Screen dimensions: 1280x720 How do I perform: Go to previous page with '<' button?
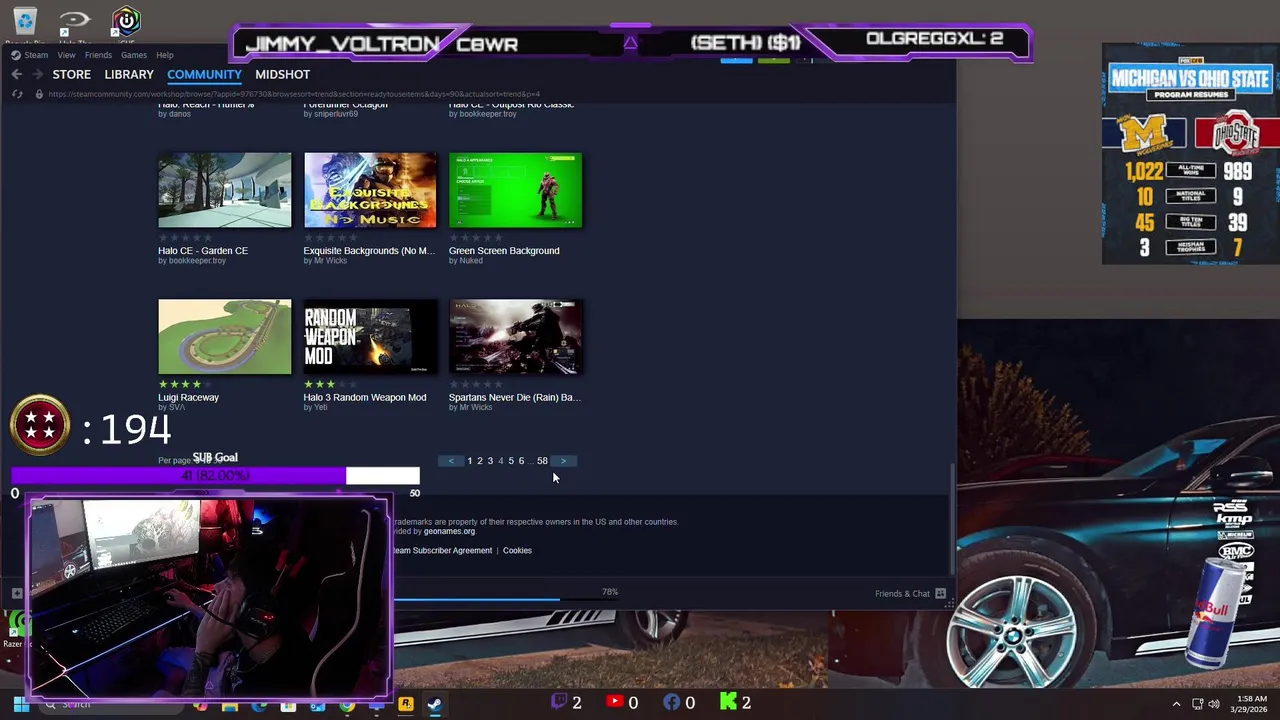[x=451, y=461]
